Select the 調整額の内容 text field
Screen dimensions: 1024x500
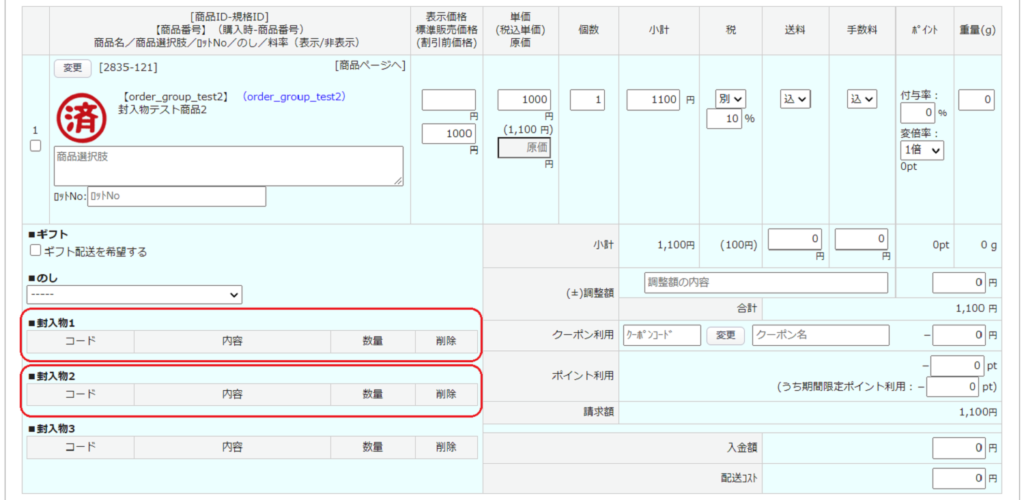[x=766, y=282]
